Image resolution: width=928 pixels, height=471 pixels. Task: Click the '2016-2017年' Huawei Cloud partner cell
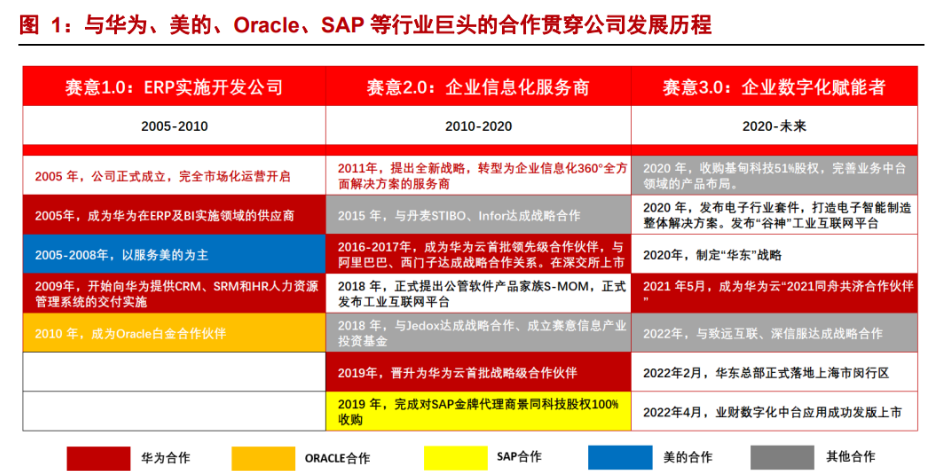coord(478,254)
